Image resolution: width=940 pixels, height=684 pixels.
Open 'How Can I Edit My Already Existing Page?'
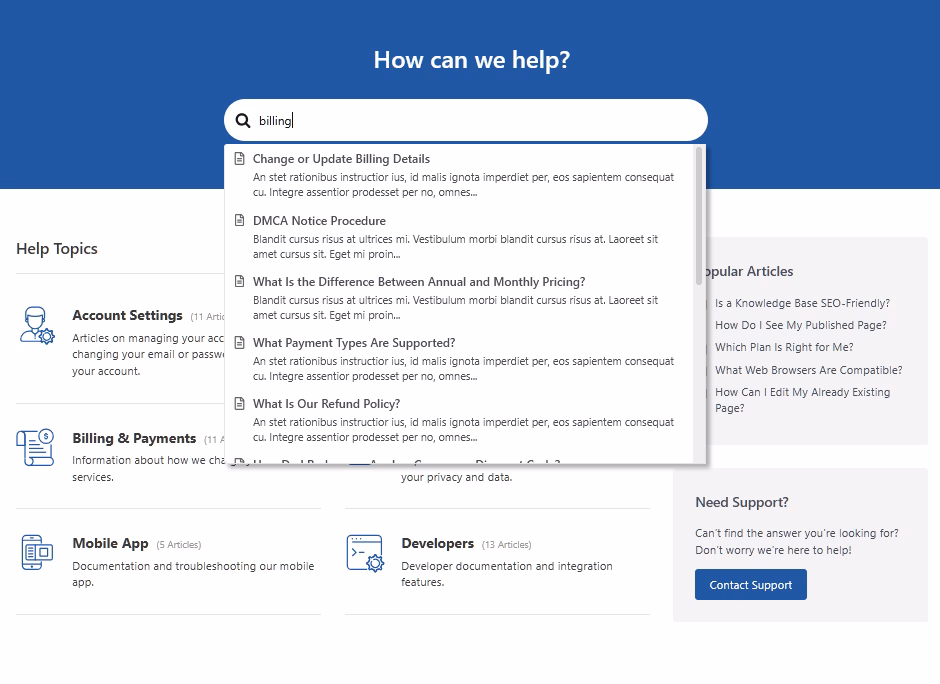[x=802, y=400]
